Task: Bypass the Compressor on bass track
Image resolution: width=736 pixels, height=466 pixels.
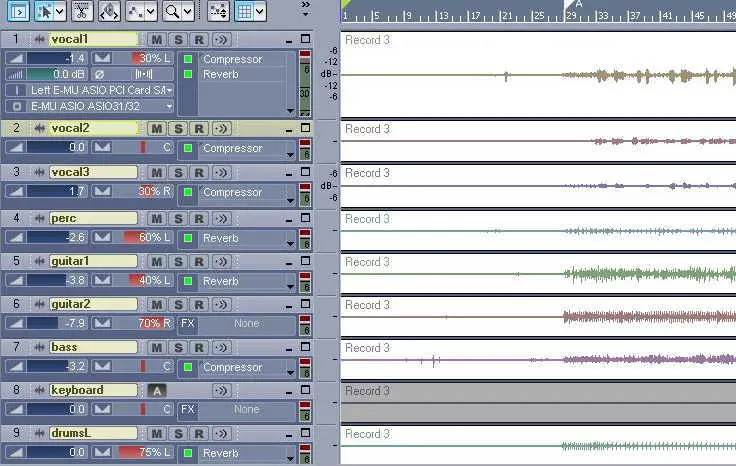Action: [x=188, y=367]
